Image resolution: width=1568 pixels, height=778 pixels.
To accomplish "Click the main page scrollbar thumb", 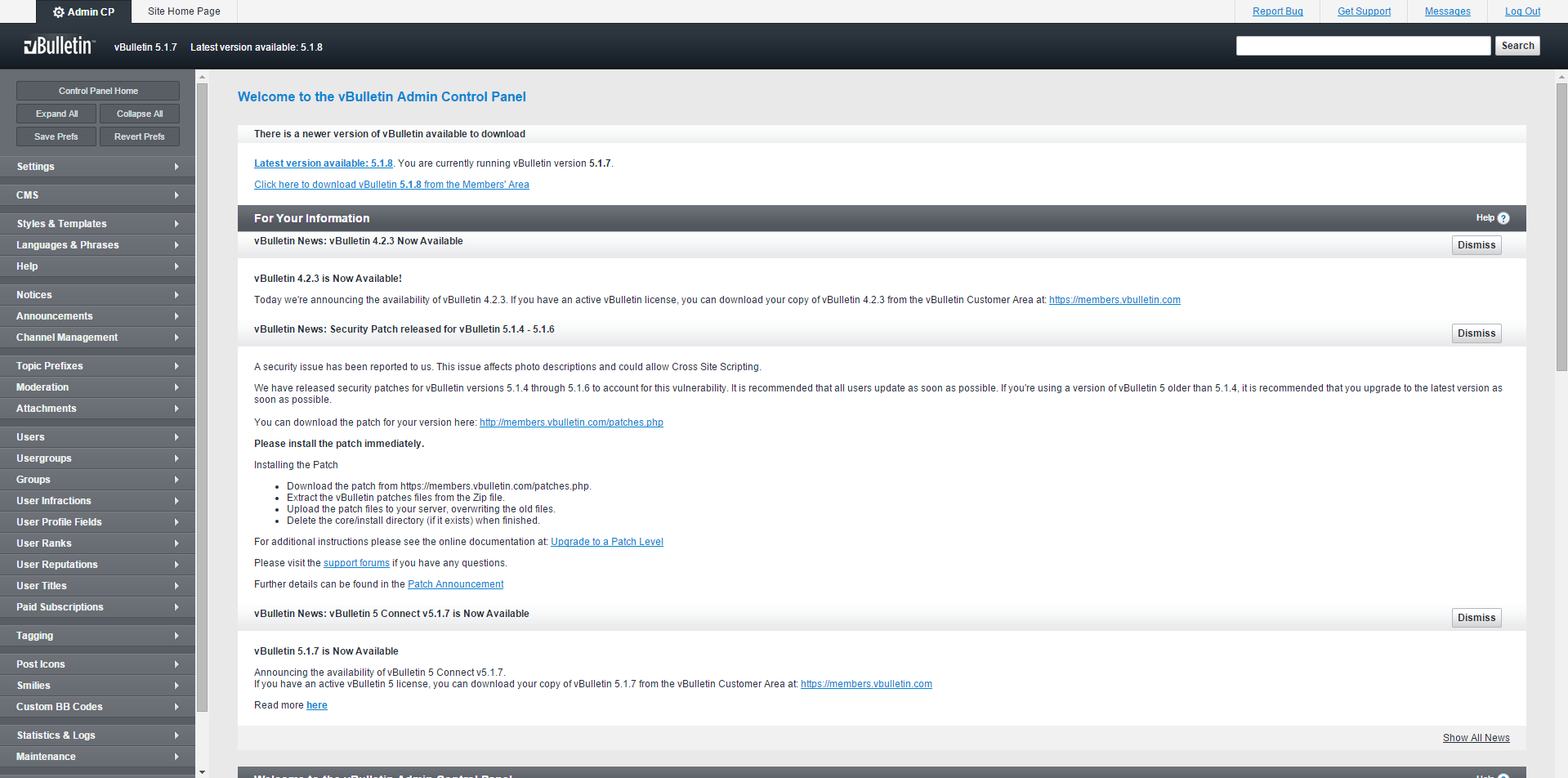I will [1561, 226].
